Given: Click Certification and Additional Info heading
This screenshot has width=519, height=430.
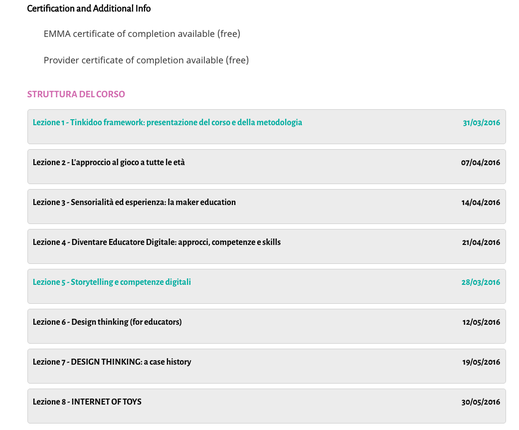Looking at the screenshot, I should [x=89, y=8].
